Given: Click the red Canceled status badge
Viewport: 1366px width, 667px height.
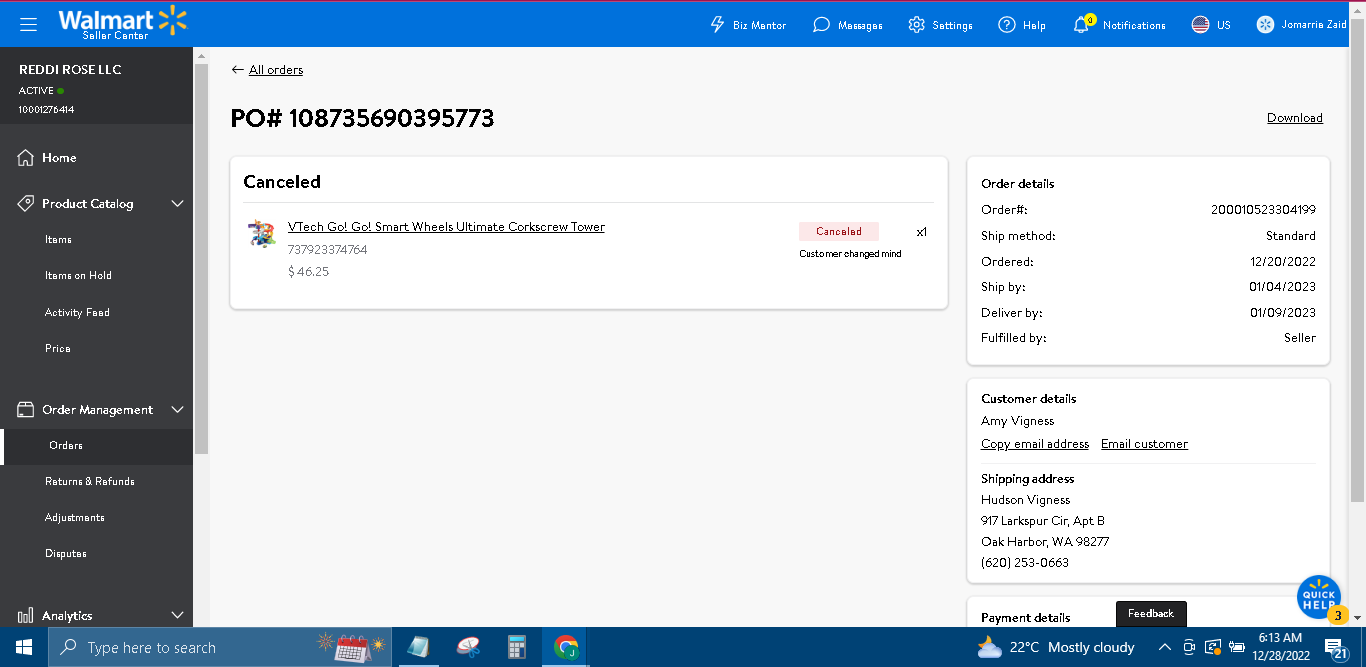Looking at the screenshot, I should [x=839, y=231].
